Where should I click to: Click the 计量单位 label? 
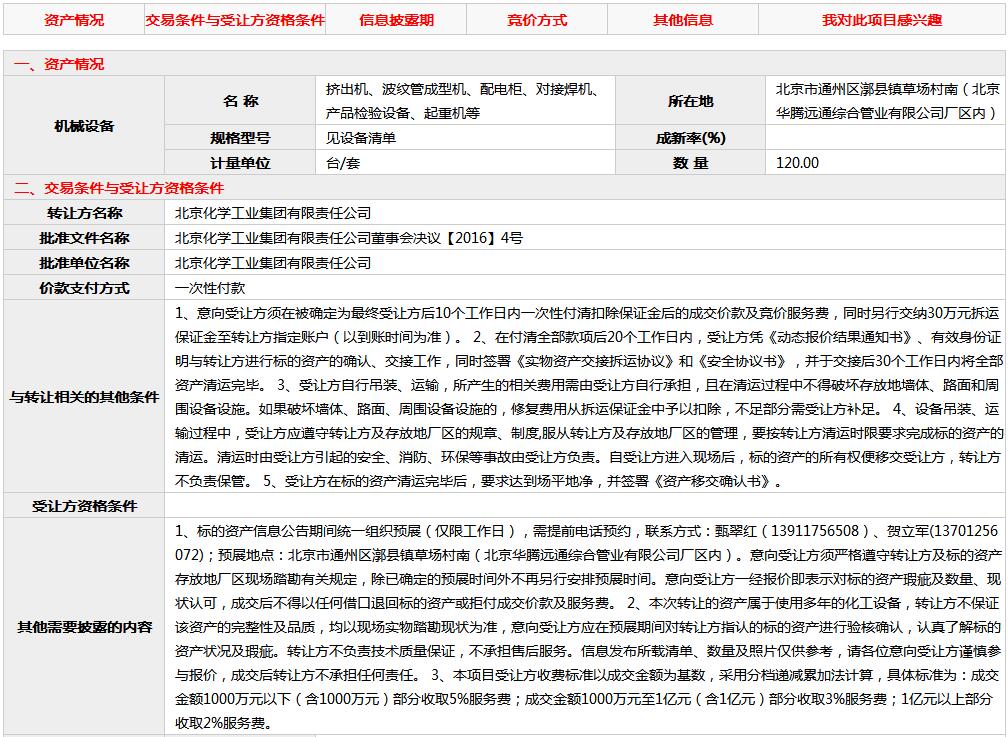[x=240, y=163]
